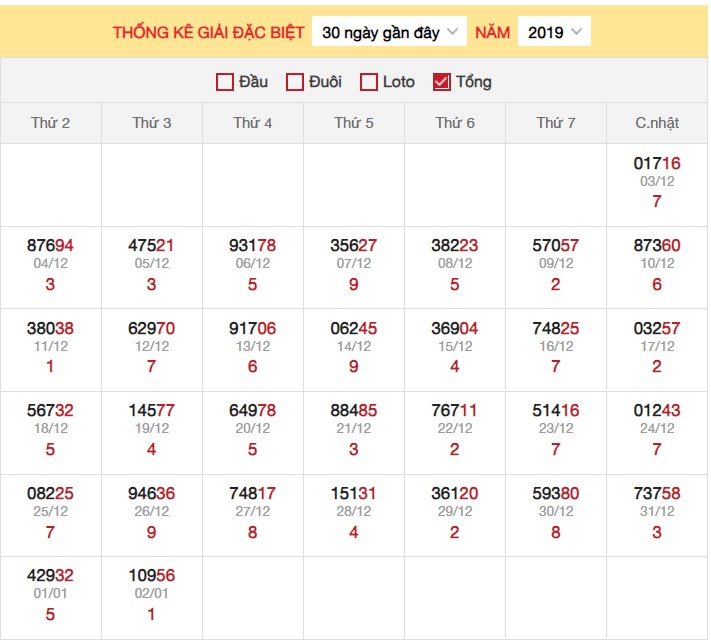Image resolution: width=711 pixels, height=640 pixels.
Task: Click the Thứ 2 column header
Action: pyautogui.click(x=51, y=123)
